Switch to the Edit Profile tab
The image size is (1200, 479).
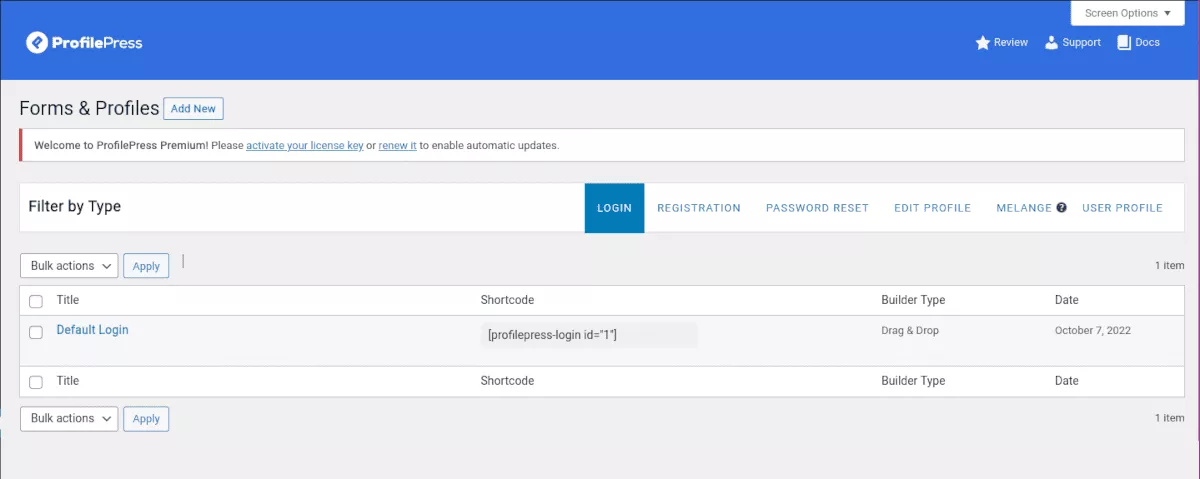pos(932,208)
